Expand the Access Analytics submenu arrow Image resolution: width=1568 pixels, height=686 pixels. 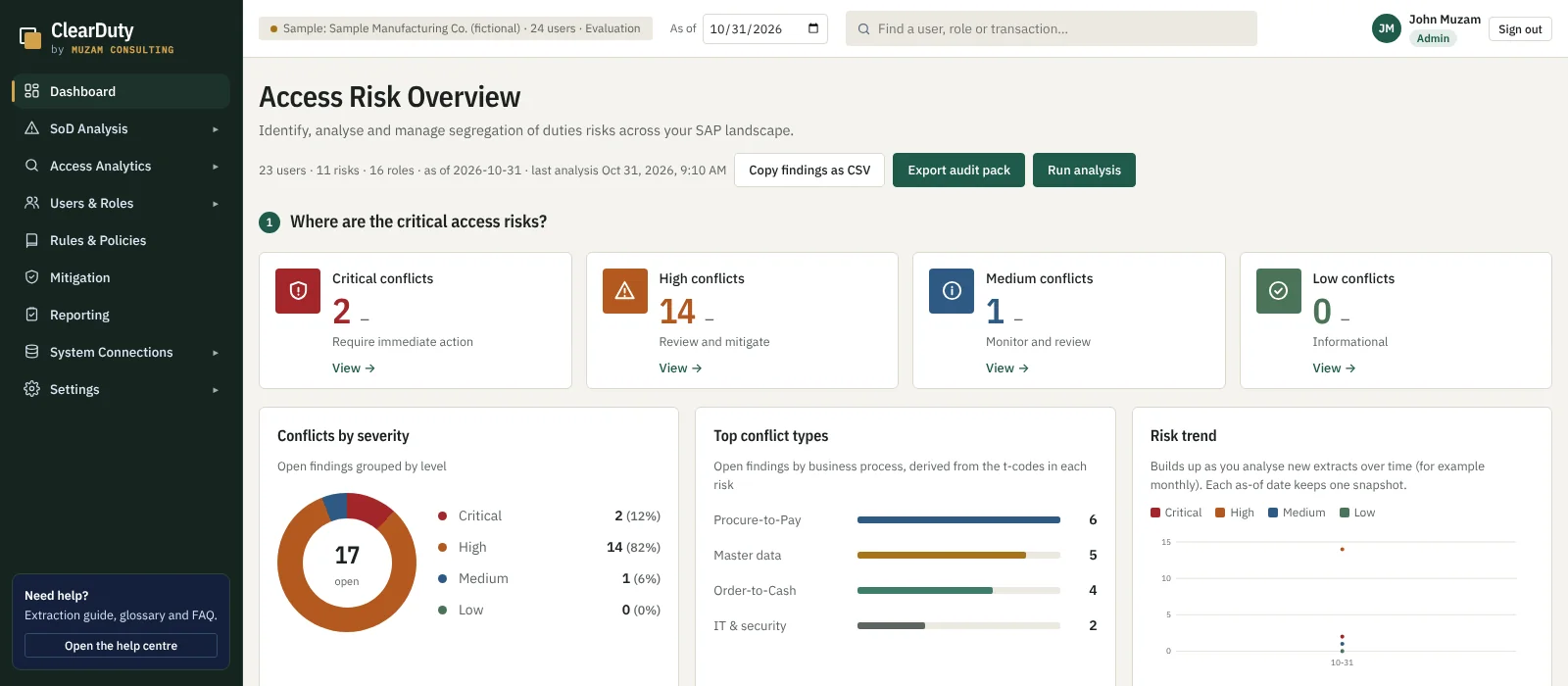coord(216,167)
